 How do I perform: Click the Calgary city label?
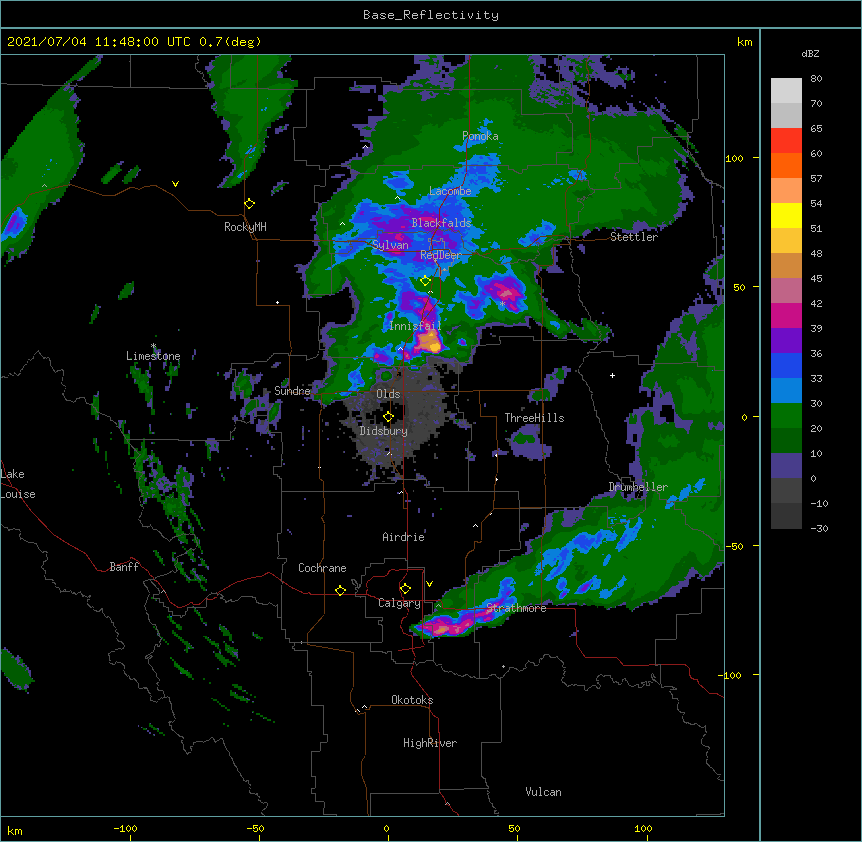point(399,603)
